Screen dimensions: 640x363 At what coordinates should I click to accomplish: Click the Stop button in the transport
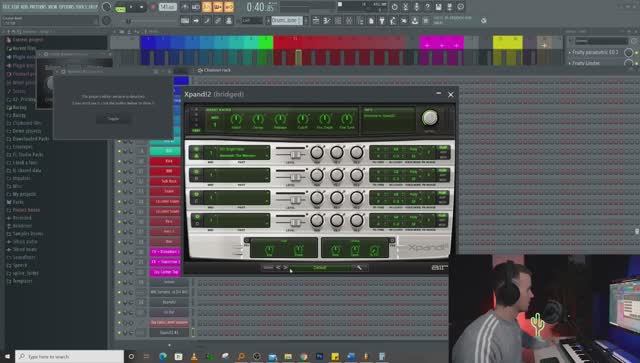(142, 7)
